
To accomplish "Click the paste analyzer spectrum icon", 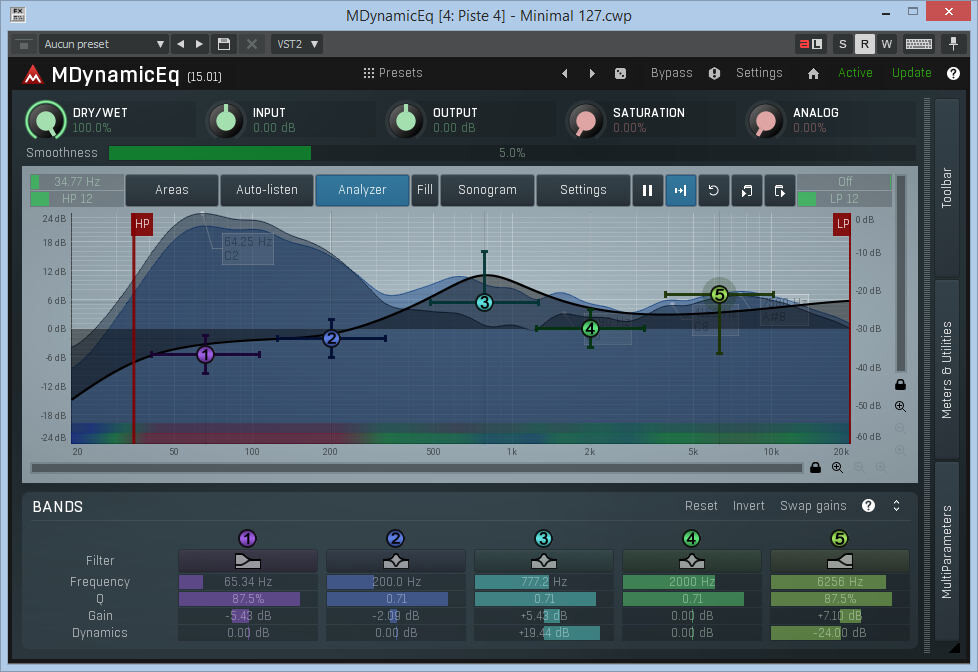I will coord(780,190).
